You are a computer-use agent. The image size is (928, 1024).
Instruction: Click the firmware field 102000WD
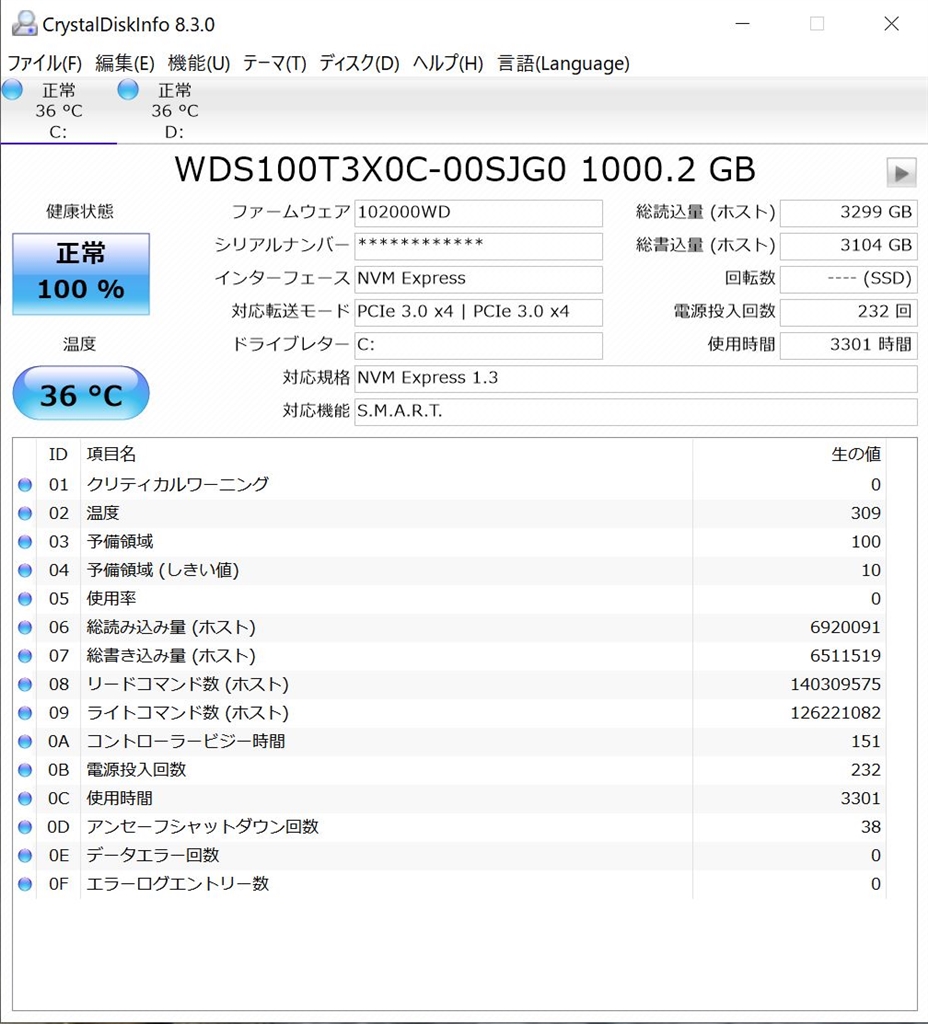pos(478,213)
